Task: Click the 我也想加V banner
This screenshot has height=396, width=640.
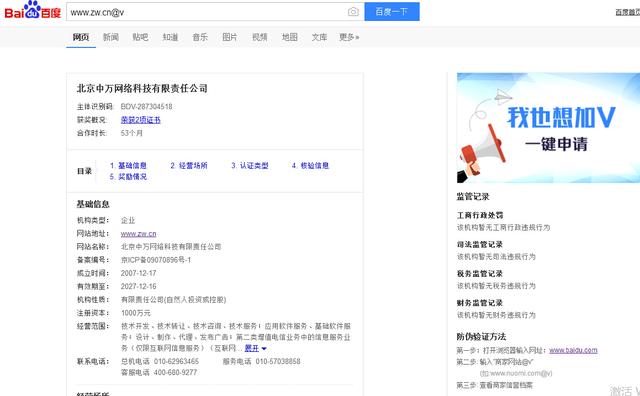Action: [548, 128]
